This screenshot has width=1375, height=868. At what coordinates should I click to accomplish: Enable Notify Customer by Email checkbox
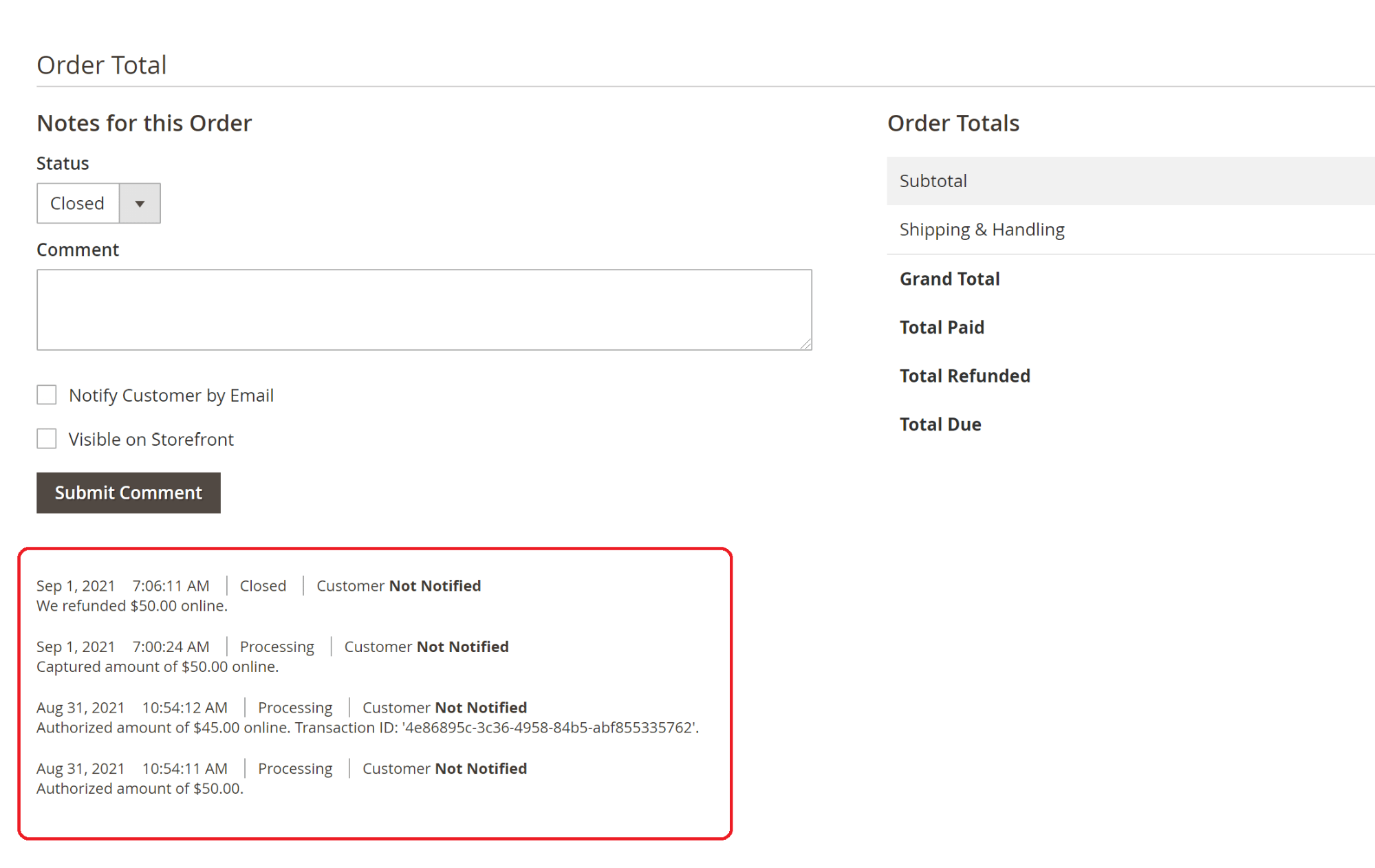pyautogui.click(x=47, y=395)
